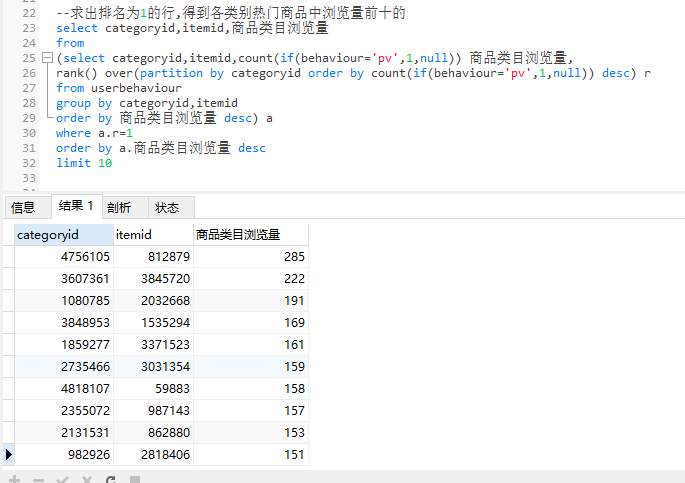Image resolution: width=685 pixels, height=483 pixels.
Task: Select cell with itemid 1535294
Action: [x=153, y=323]
